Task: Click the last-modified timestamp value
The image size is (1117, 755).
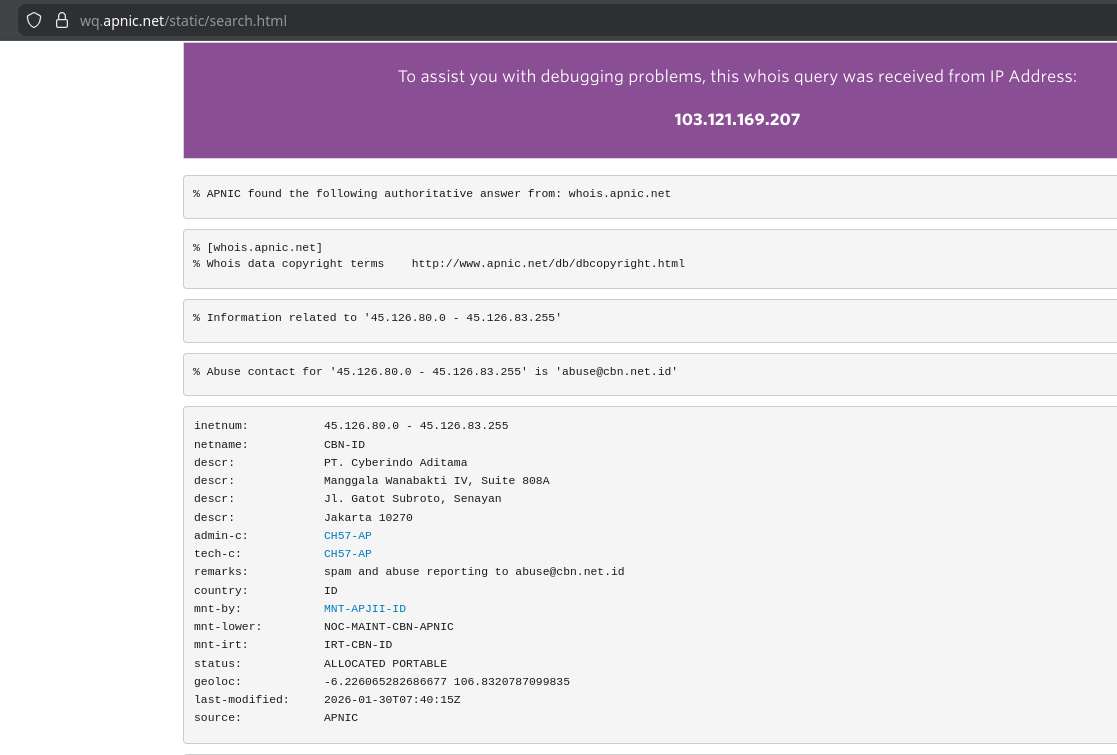Action: pyautogui.click(x=392, y=699)
